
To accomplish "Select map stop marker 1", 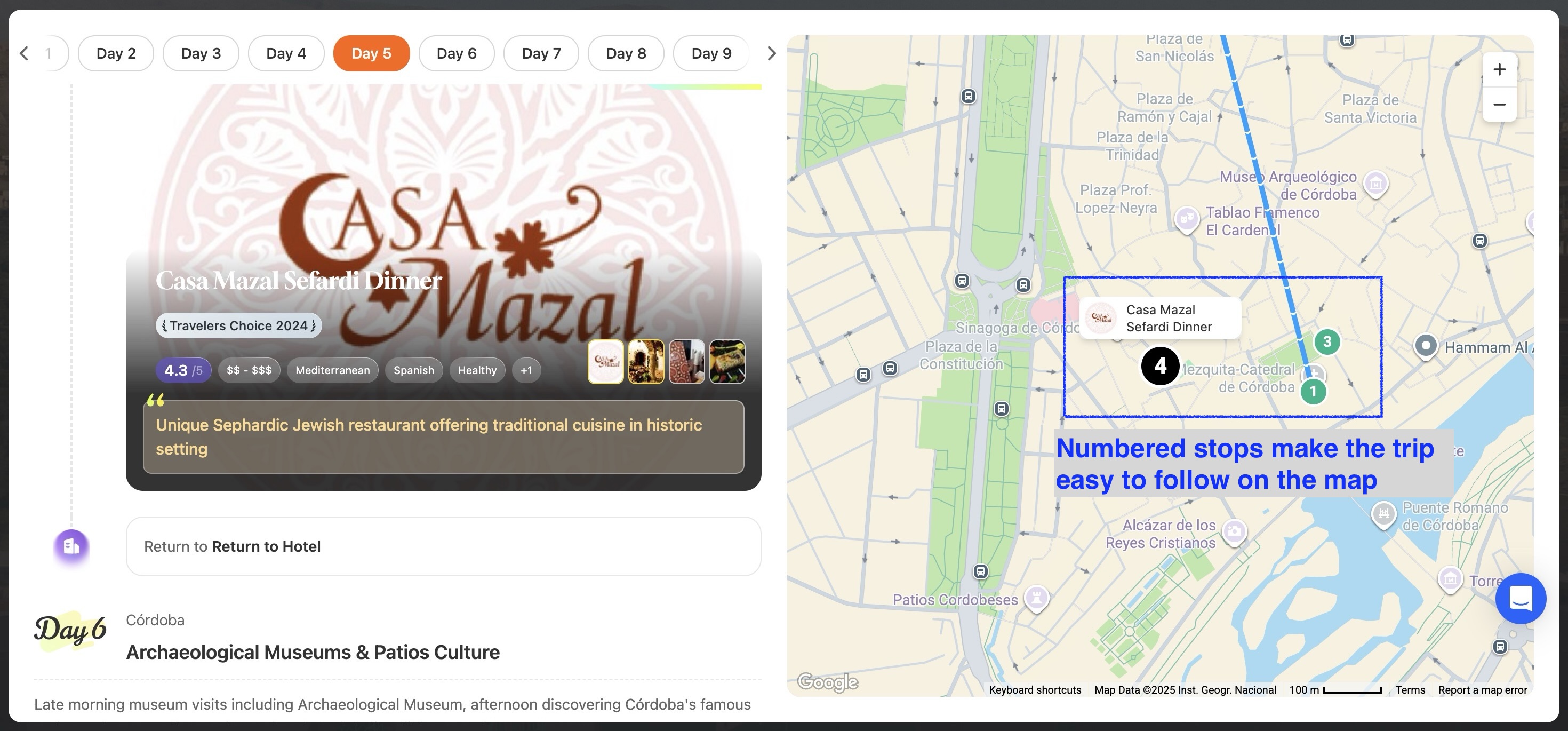I will pos(1313,391).
